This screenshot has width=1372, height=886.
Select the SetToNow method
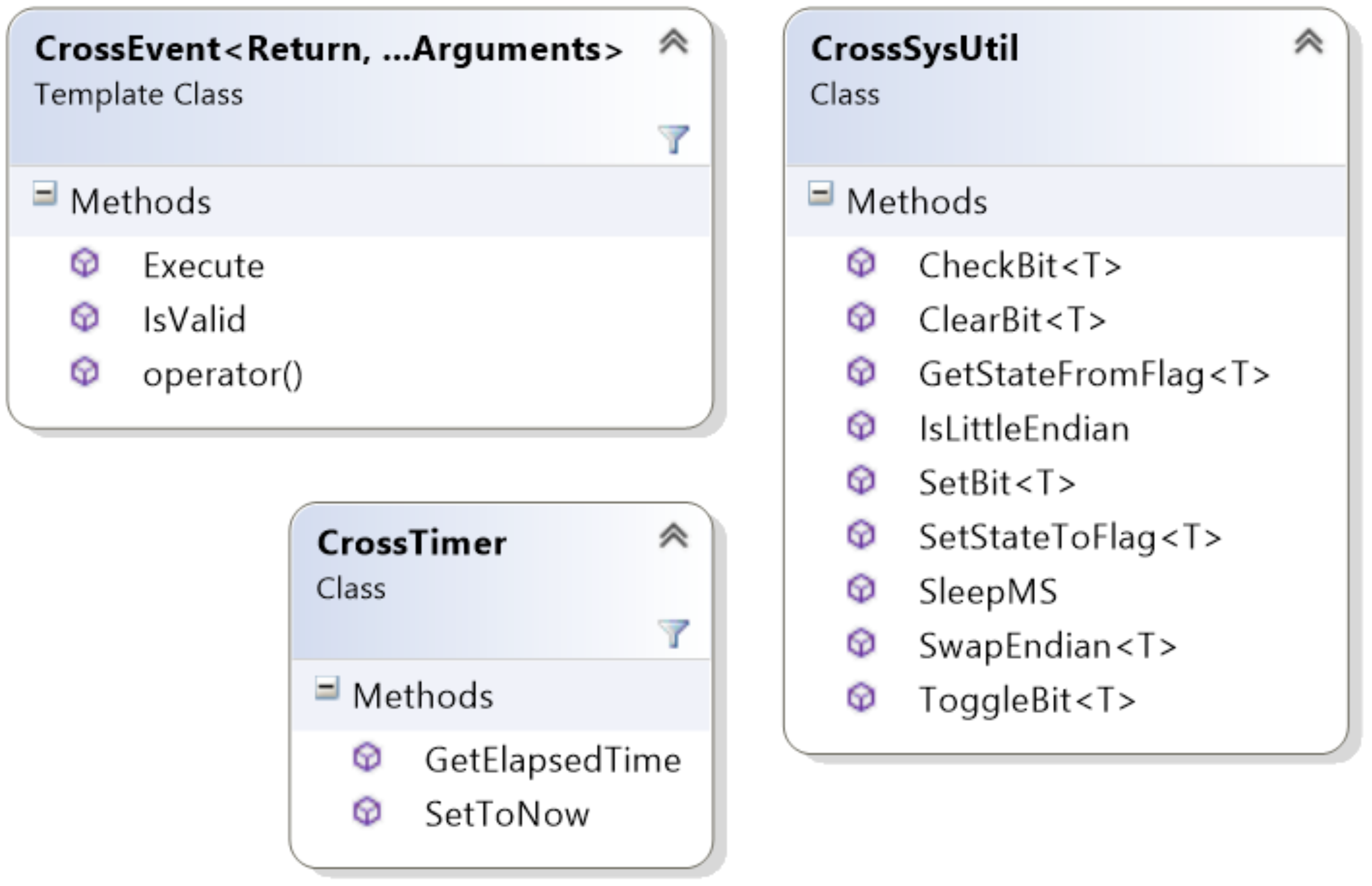tap(507, 814)
